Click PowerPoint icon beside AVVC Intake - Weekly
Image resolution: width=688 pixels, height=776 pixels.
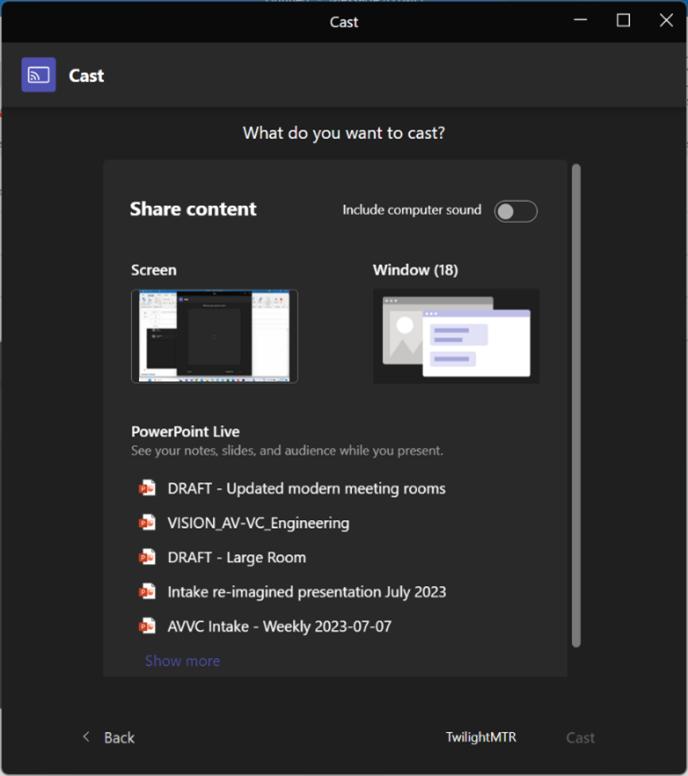tap(148, 626)
